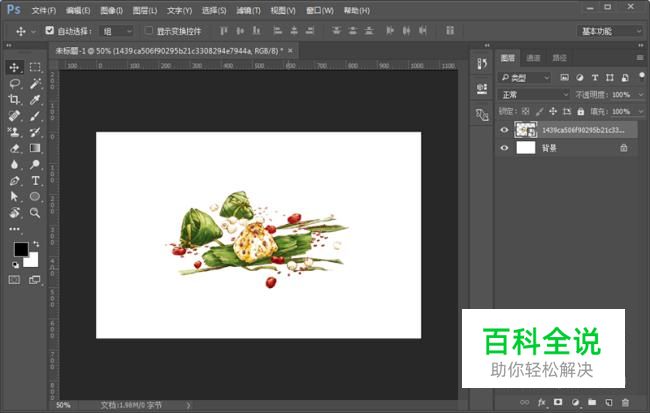Select the Clone Stamp tool
650x413 pixels.
click(14, 132)
